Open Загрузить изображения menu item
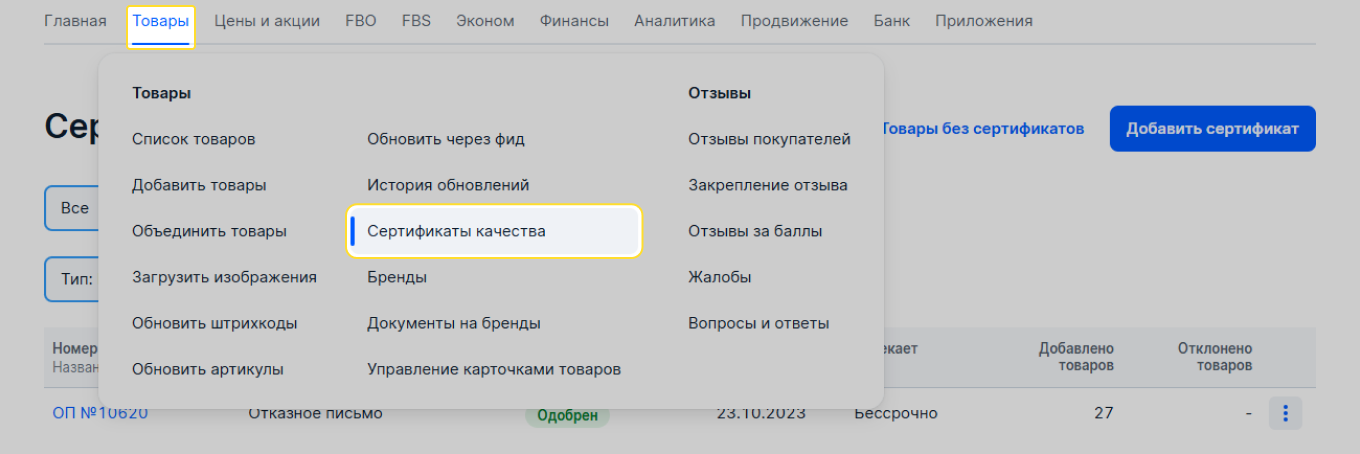Screen dimensions: 1360x454 pyautogui.click(x=224, y=277)
